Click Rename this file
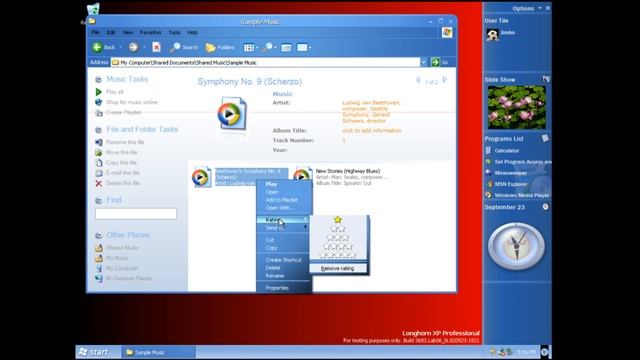 125,142
